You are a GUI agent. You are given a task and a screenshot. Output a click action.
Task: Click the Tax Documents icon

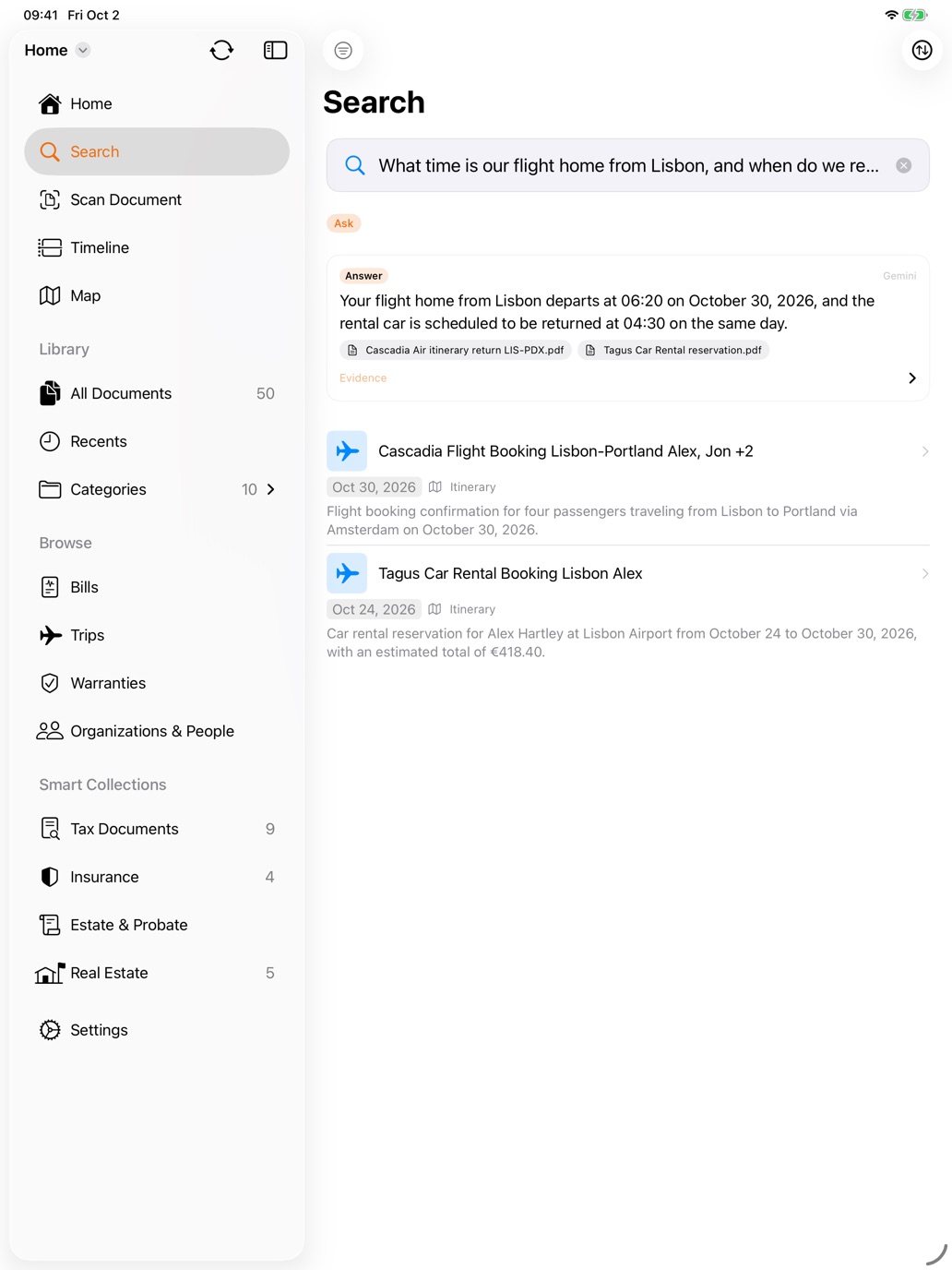click(x=50, y=829)
